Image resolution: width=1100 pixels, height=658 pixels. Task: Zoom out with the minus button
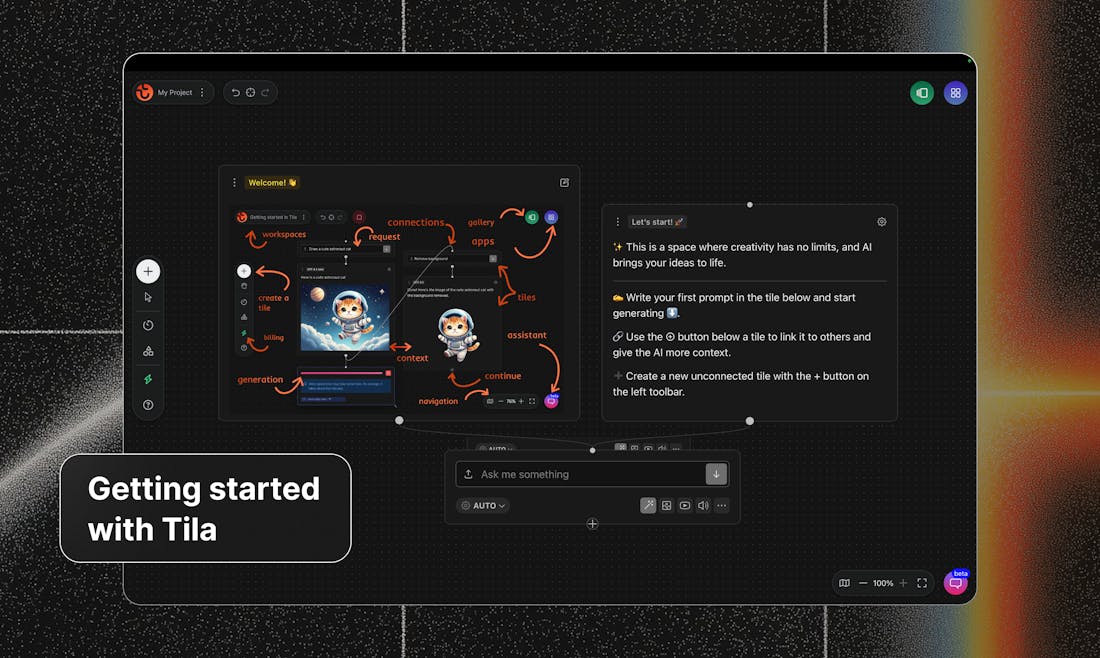863,583
